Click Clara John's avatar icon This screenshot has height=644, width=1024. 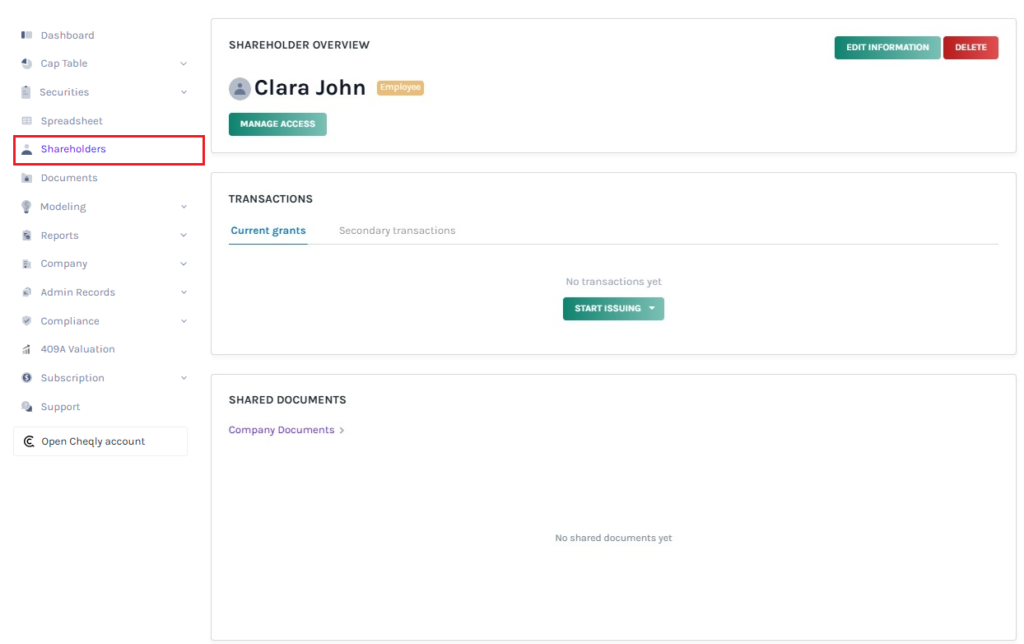point(240,89)
